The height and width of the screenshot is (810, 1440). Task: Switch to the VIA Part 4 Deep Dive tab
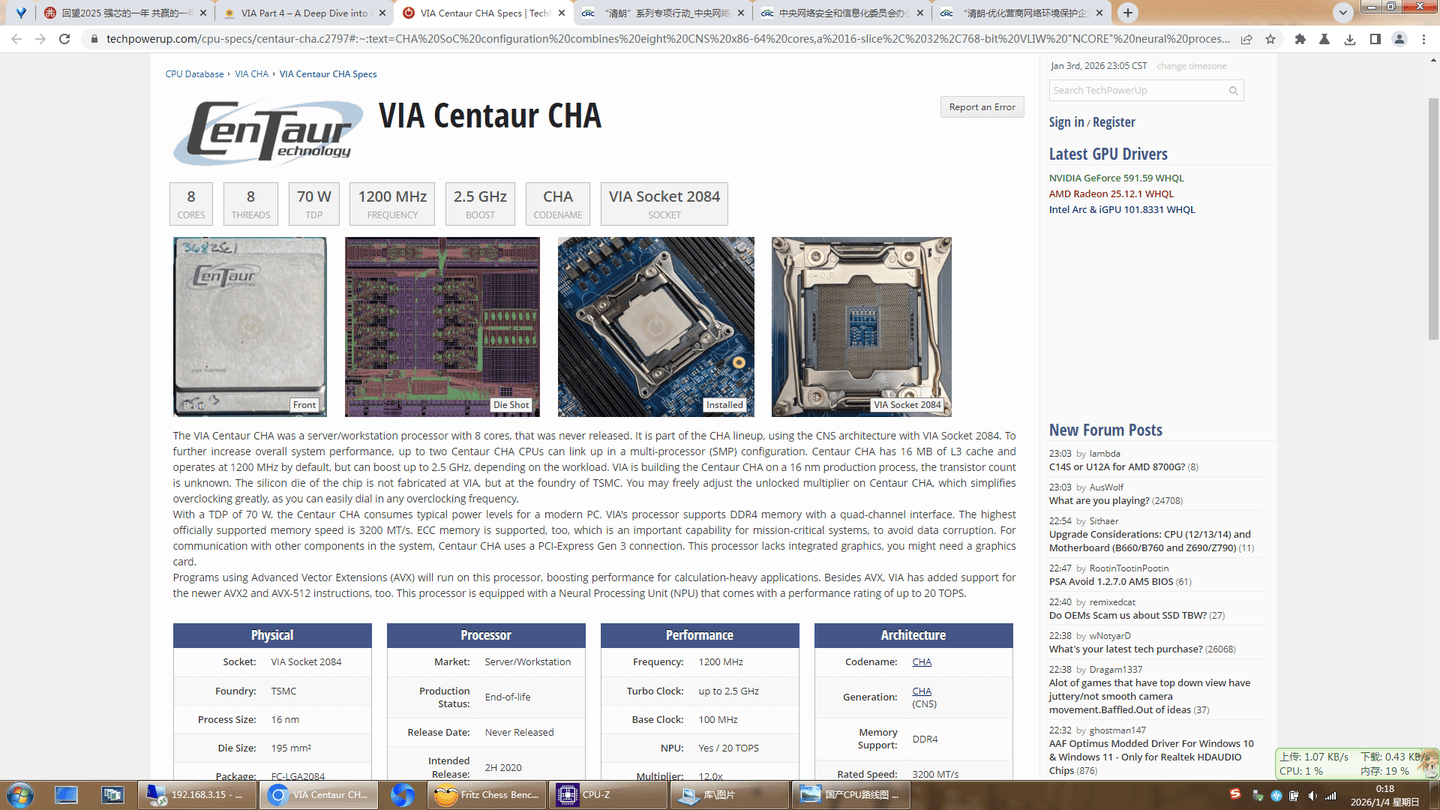tap(302, 13)
